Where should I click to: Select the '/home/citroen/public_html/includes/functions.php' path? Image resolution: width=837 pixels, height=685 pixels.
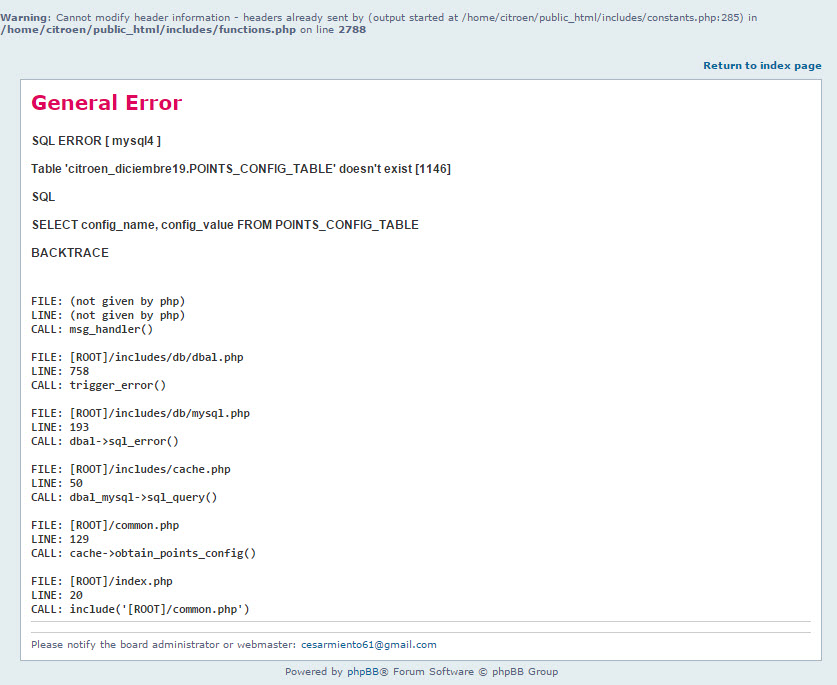[x=148, y=29]
